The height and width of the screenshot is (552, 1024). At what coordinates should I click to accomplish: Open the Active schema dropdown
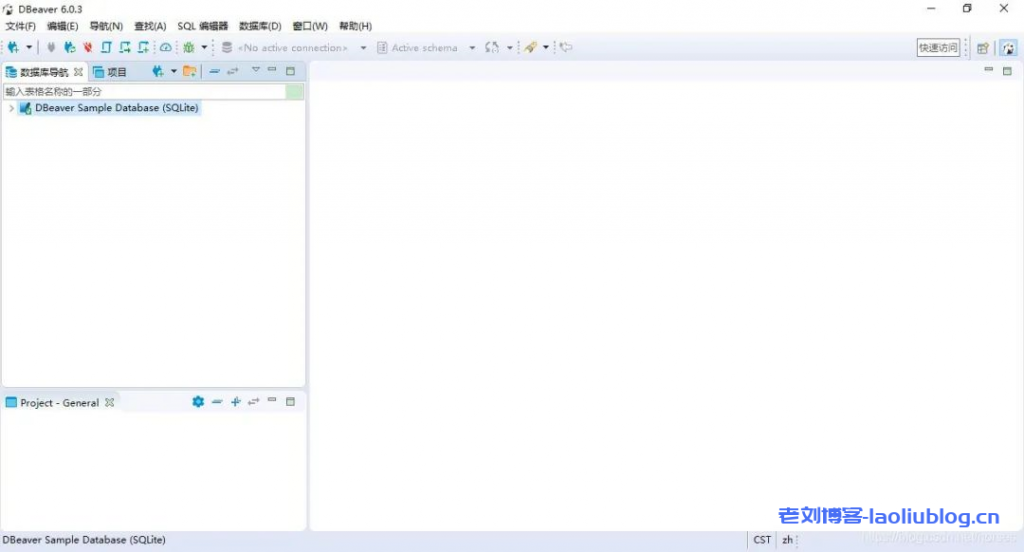(x=472, y=48)
